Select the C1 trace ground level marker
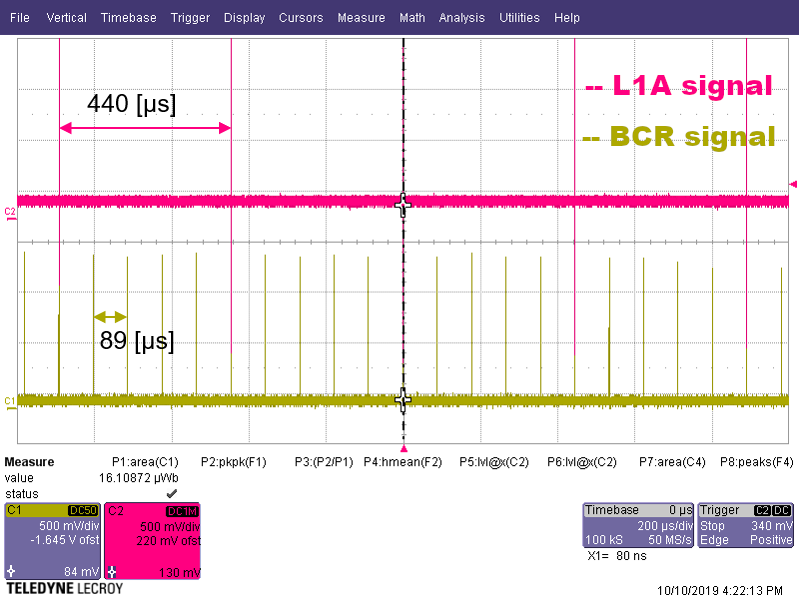Screen dimensions: 799x599 point(10,402)
